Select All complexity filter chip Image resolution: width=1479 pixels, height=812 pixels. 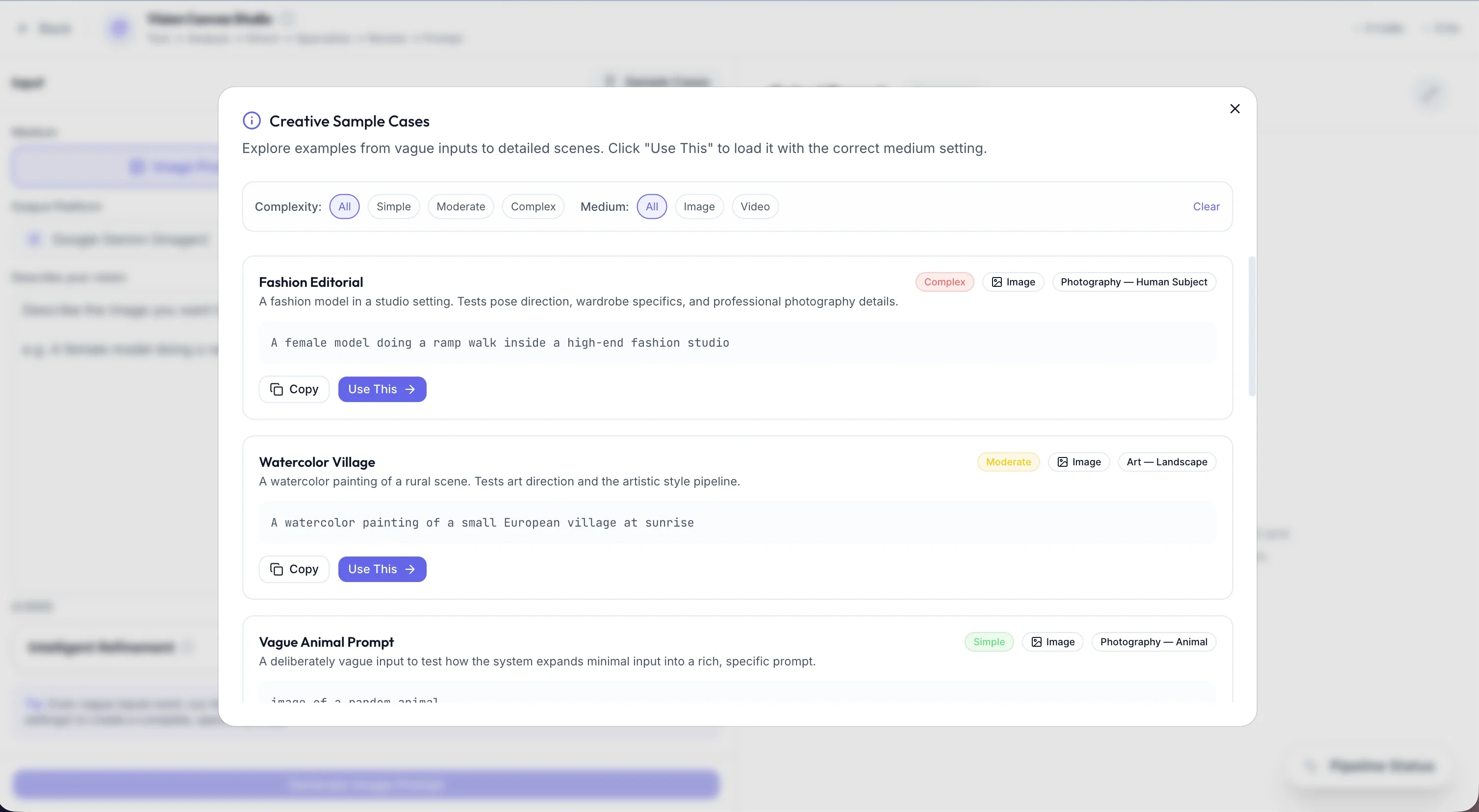(x=344, y=207)
